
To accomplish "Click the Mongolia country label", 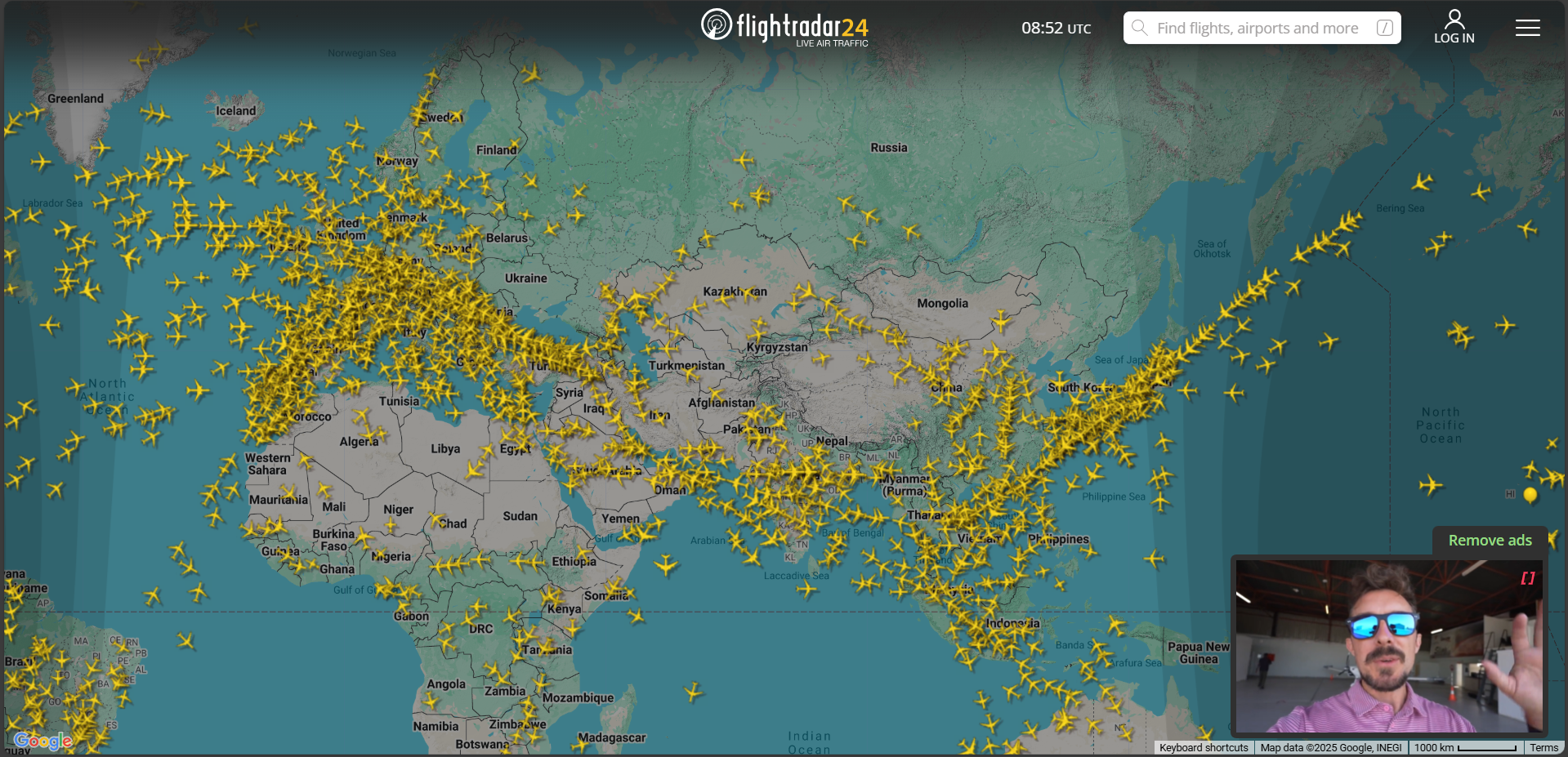I will pos(942,303).
